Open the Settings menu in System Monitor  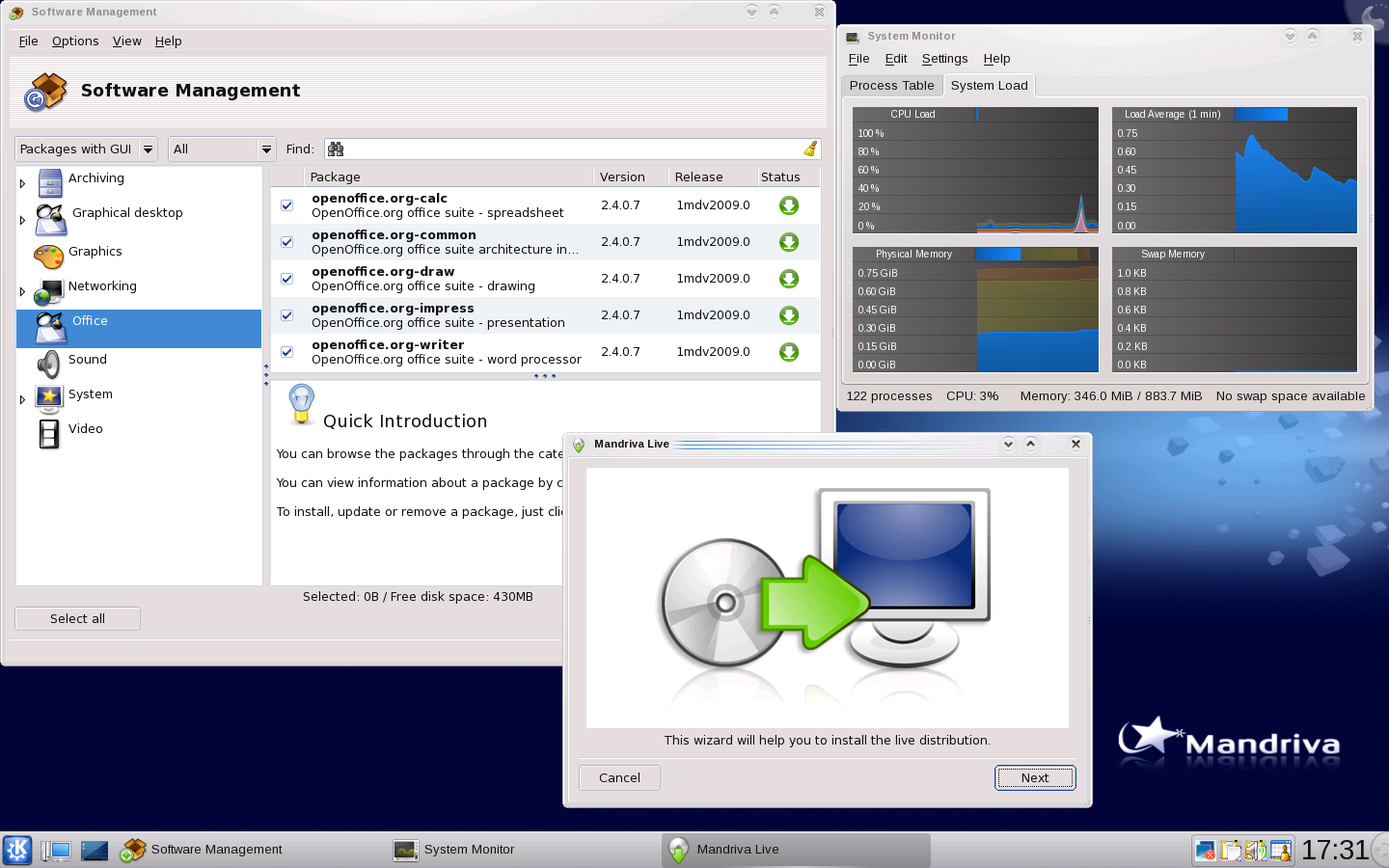[x=945, y=59]
